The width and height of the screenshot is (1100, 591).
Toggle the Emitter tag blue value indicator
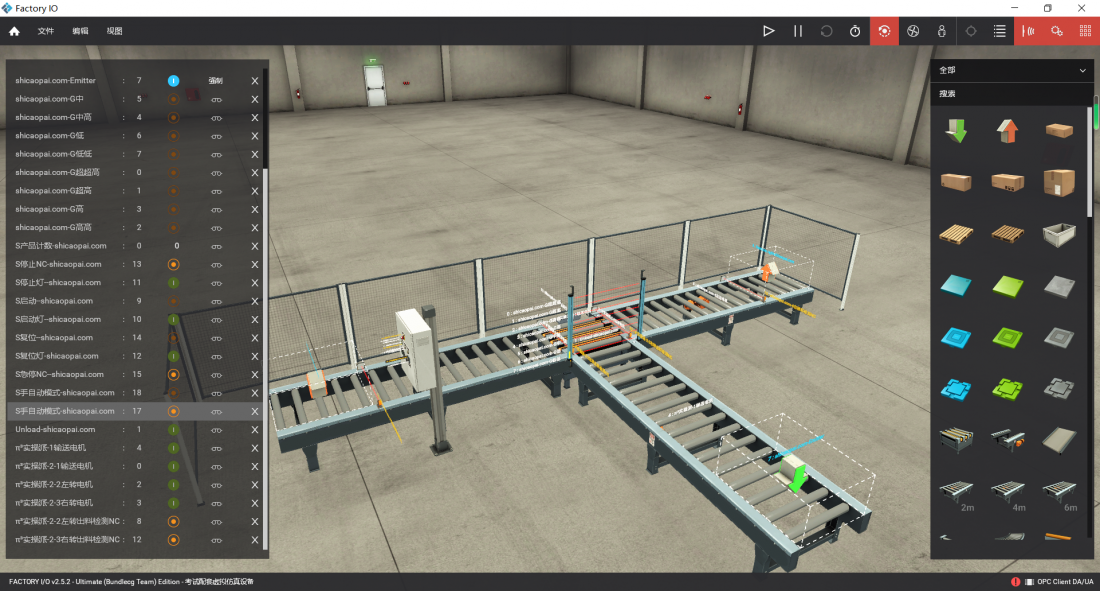click(x=173, y=80)
